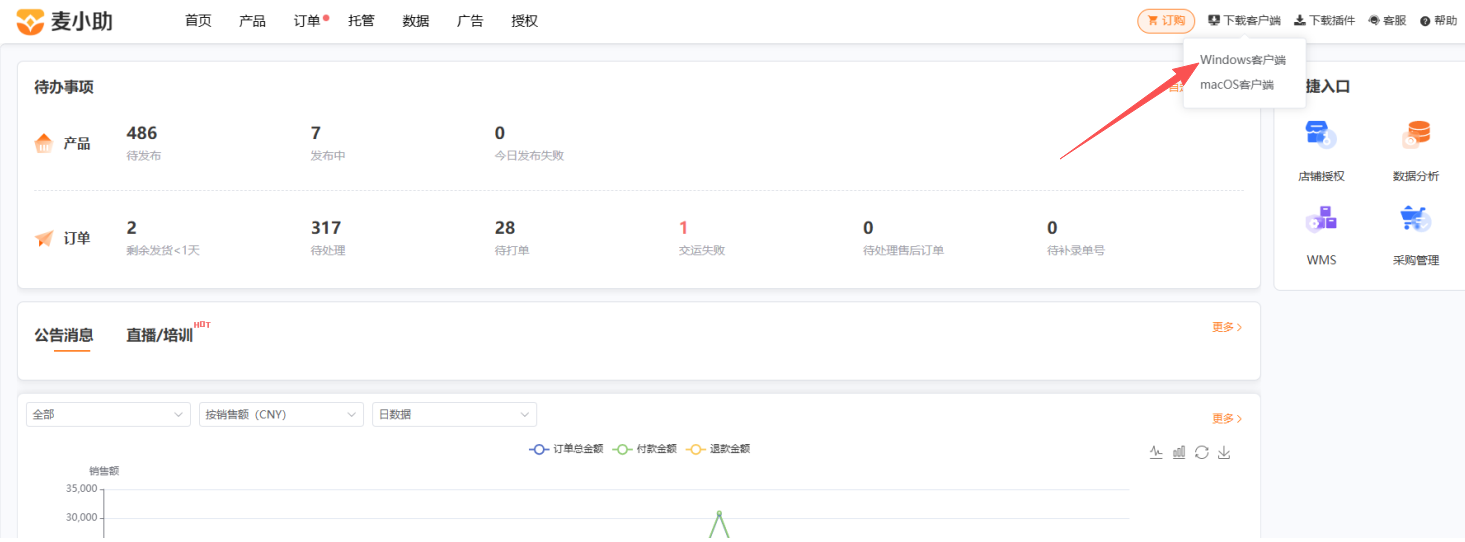Switch chart to line view icon

[1156, 452]
